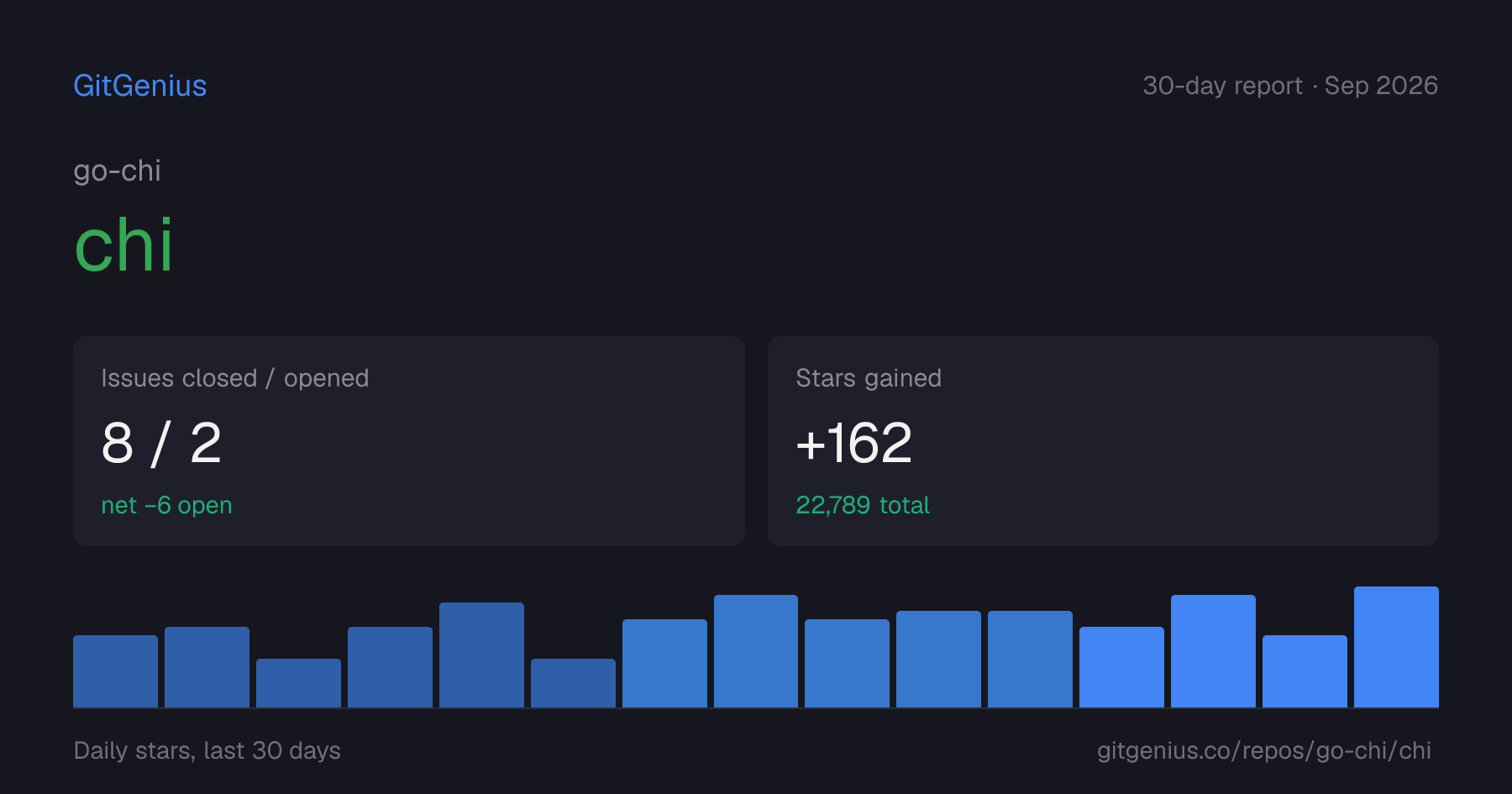
Task: Select the net −6 open text
Action: [166, 505]
